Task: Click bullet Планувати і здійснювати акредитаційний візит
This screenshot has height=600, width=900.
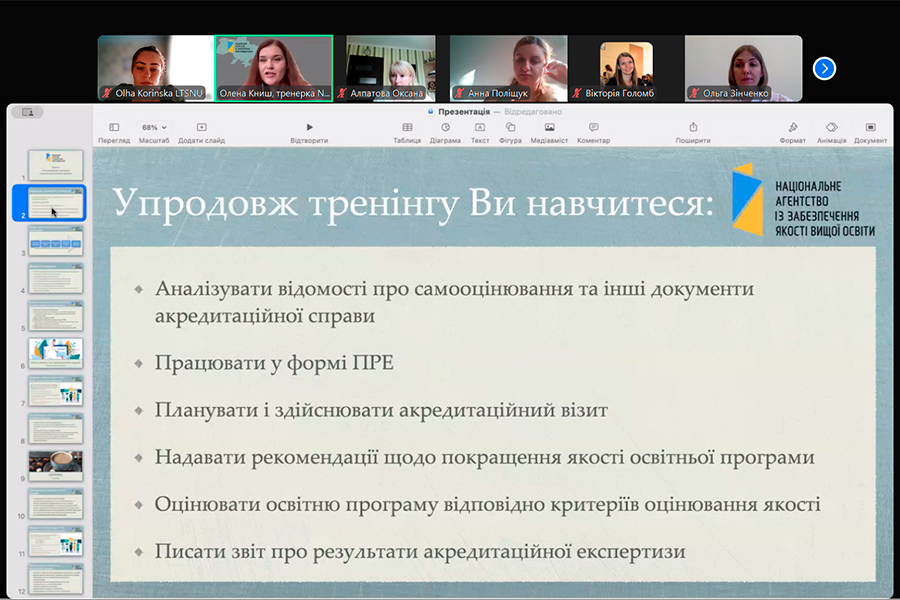Action: [x=381, y=410]
